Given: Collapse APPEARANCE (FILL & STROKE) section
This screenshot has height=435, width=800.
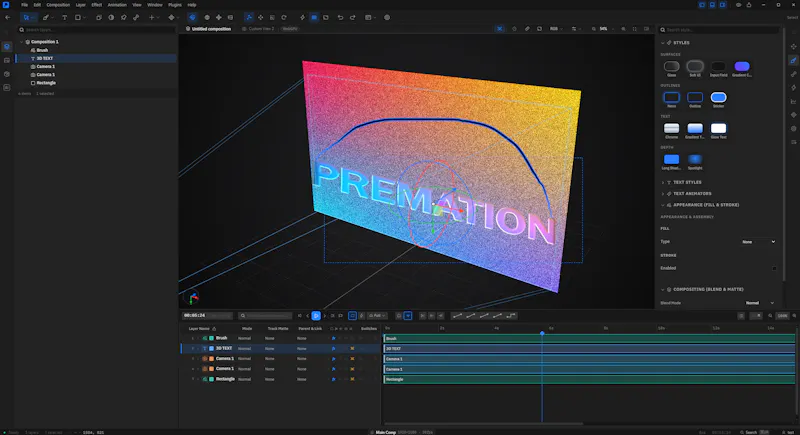Looking at the screenshot, I should click(x=663, y=205).
